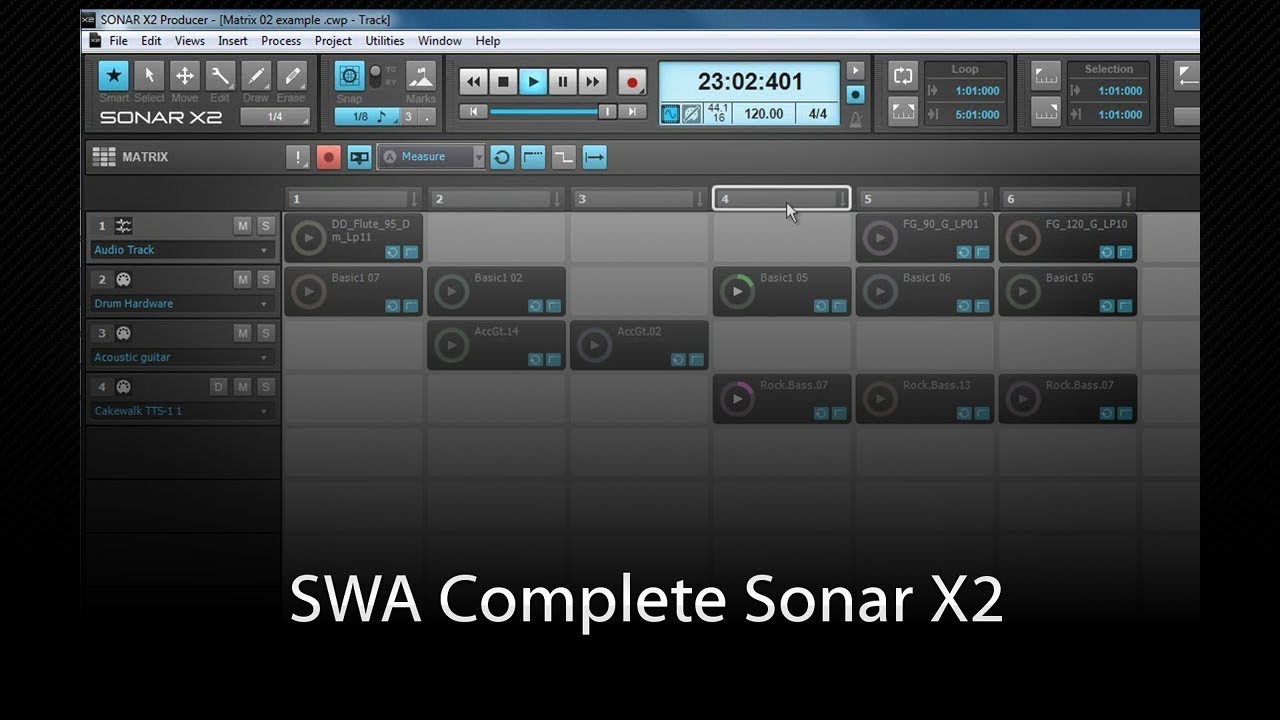Viewport: 1280px width, 720px height.
Task: Choose the Select arrow tool
Action: (149, 76)
